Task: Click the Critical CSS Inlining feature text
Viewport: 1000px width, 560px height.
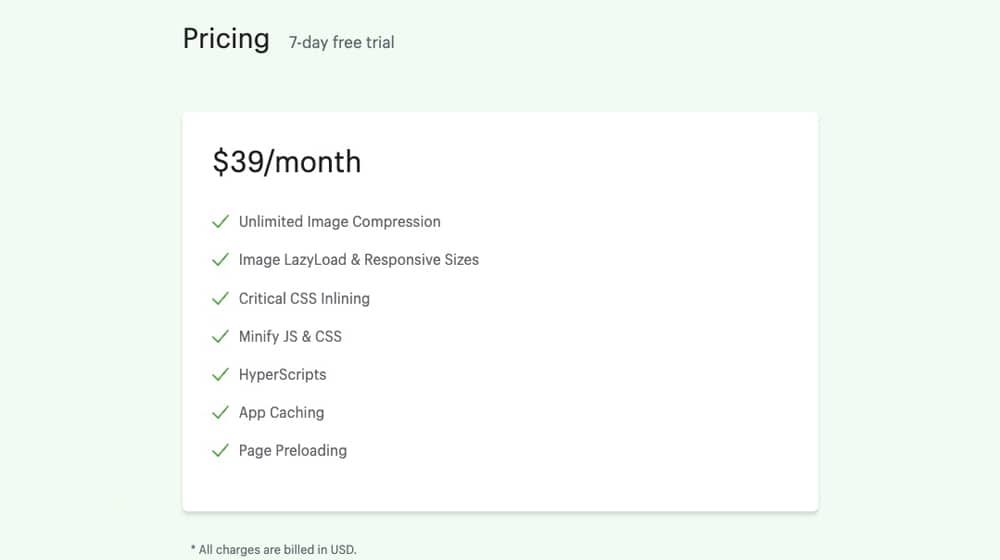Action: click(x=304, y=298)
